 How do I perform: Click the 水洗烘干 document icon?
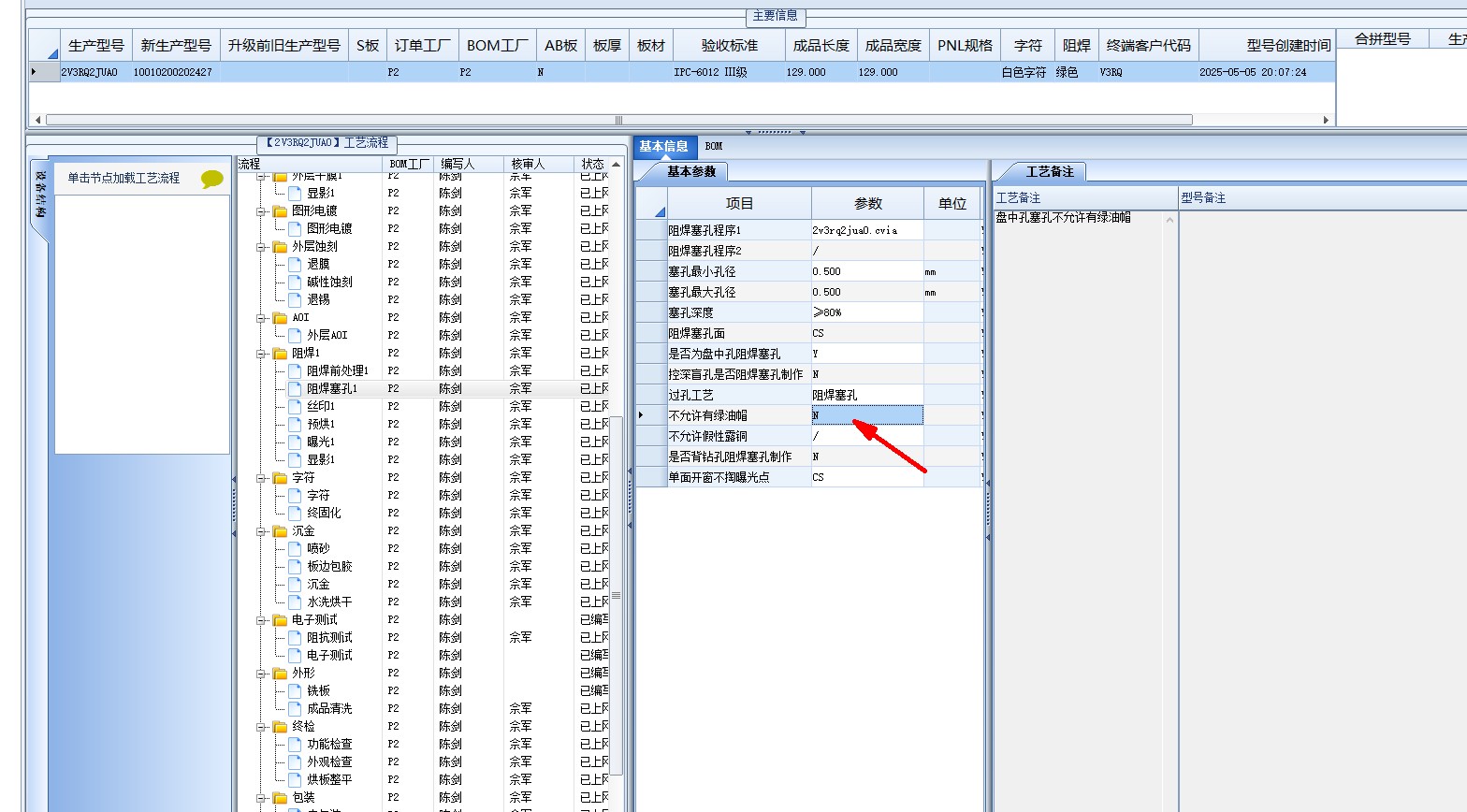[295, 602]
